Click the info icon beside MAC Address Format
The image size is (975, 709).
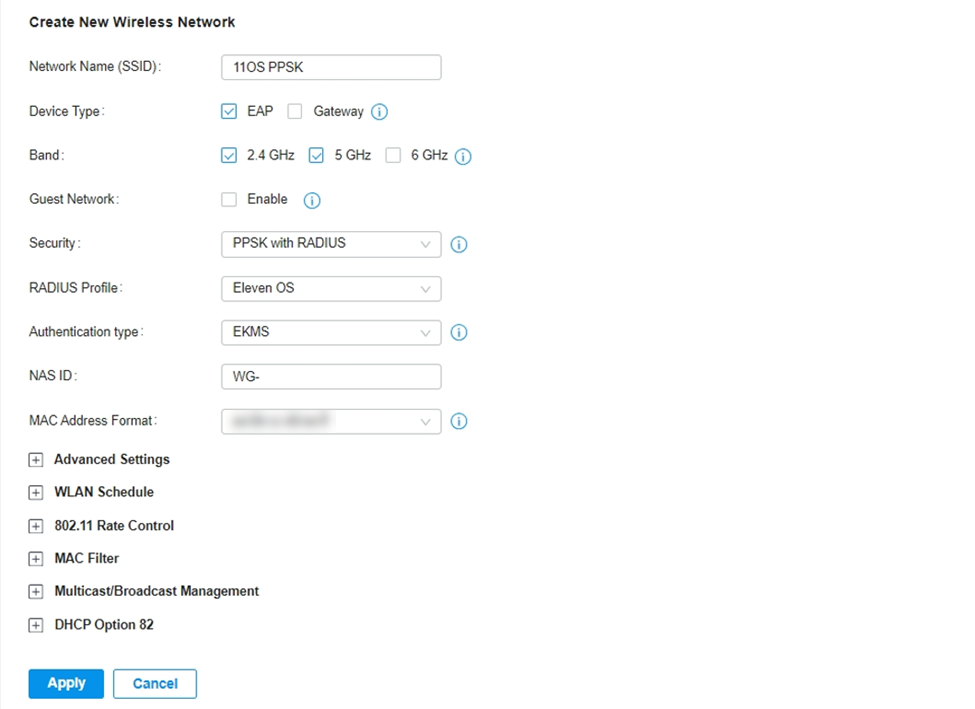click(459, 421)
